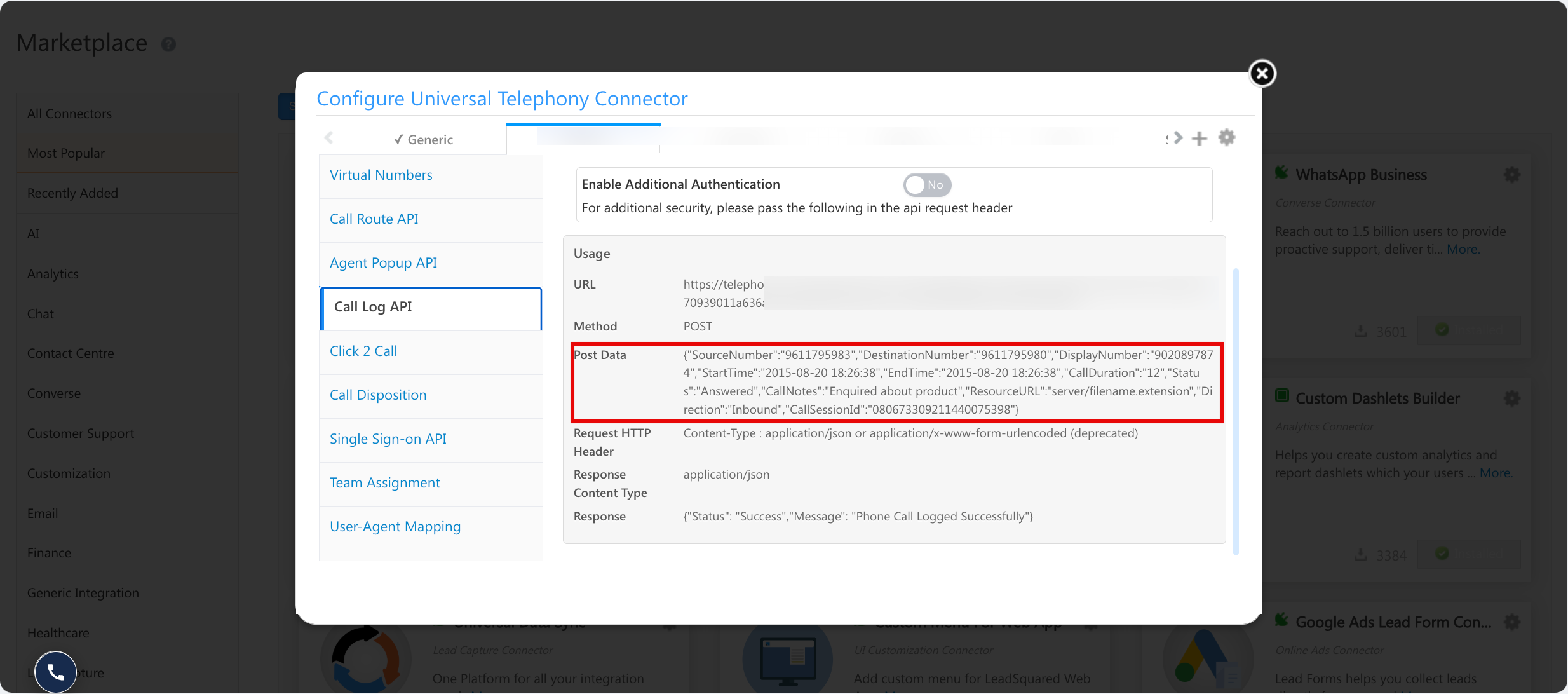Open the Virtual Numbers section
The width and height of the screenshot is (1568, 694).
431,175
